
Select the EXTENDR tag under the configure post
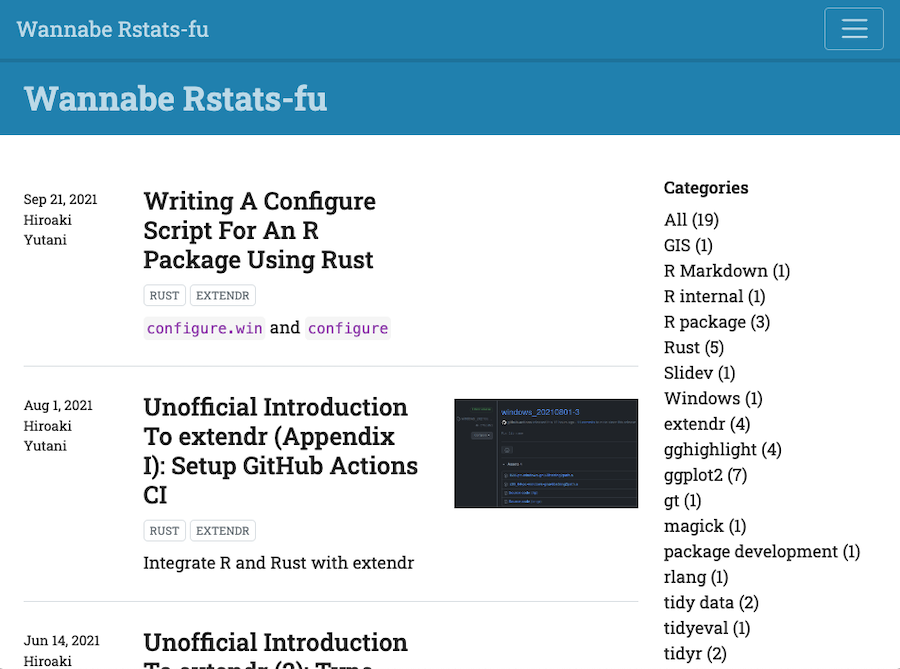point(223,296)
